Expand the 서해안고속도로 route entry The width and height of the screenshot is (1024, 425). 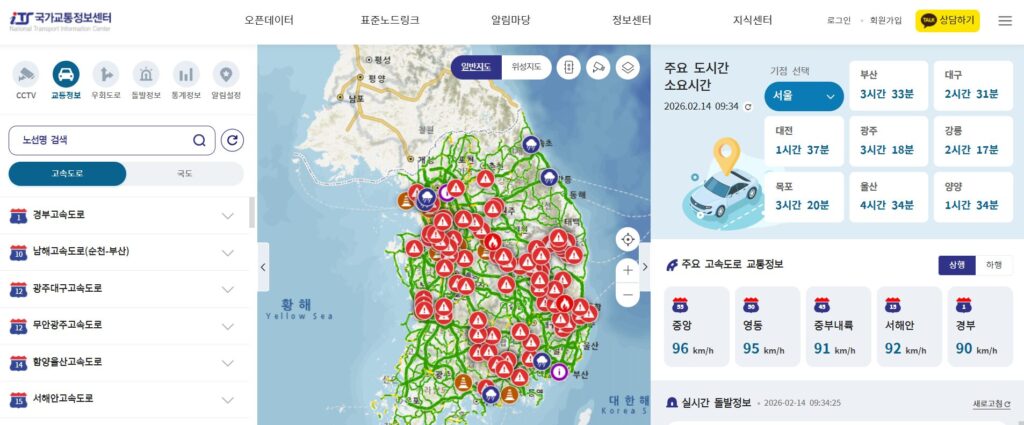click(x=125, y=398)
